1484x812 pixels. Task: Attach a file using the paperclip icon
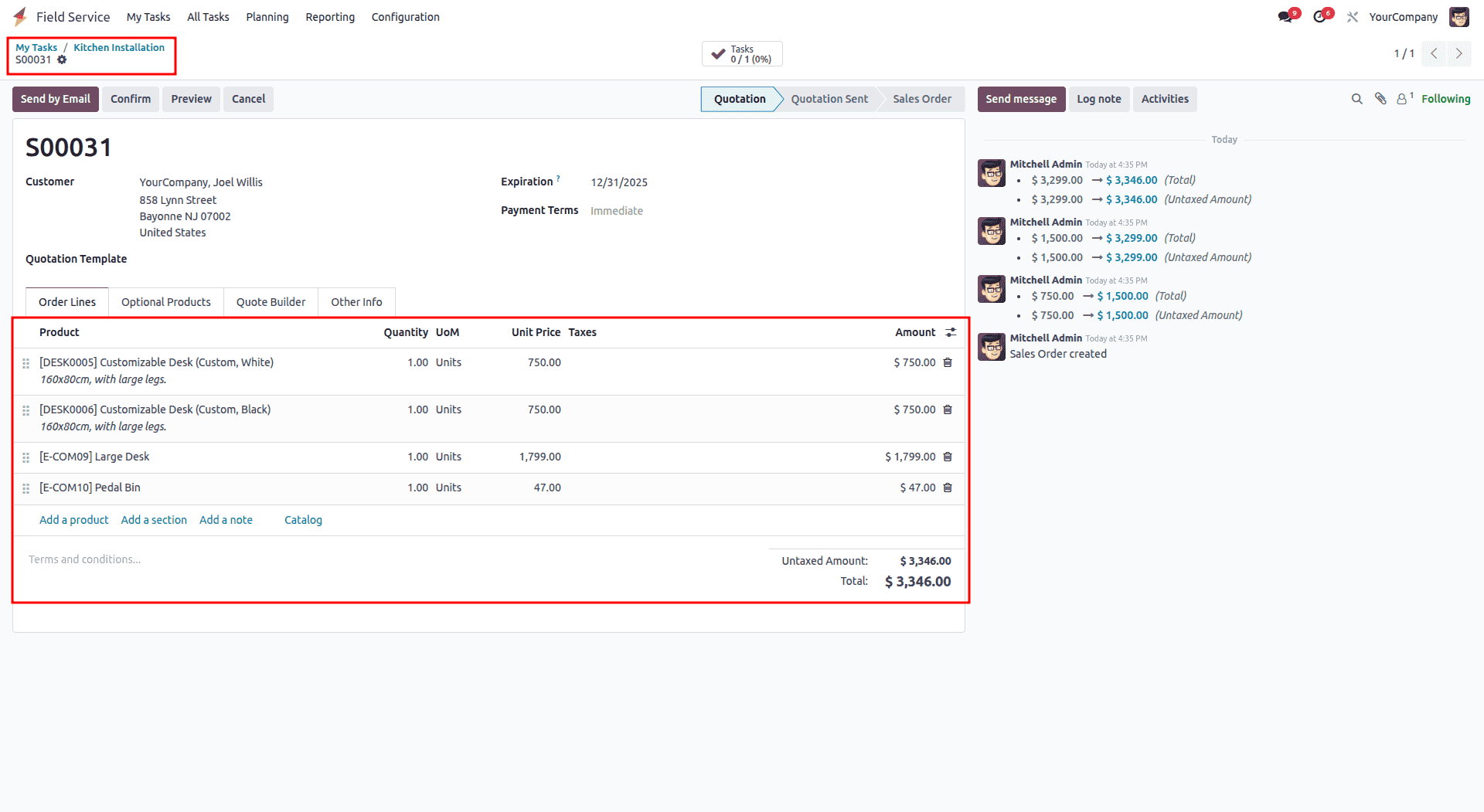[x=1380, y=99]
